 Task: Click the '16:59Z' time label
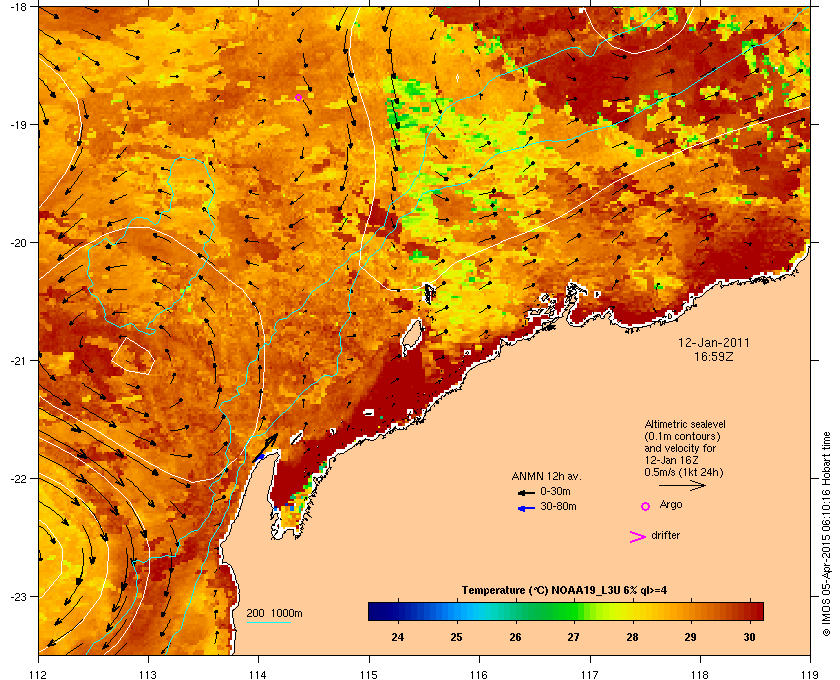tap(714, 356)
